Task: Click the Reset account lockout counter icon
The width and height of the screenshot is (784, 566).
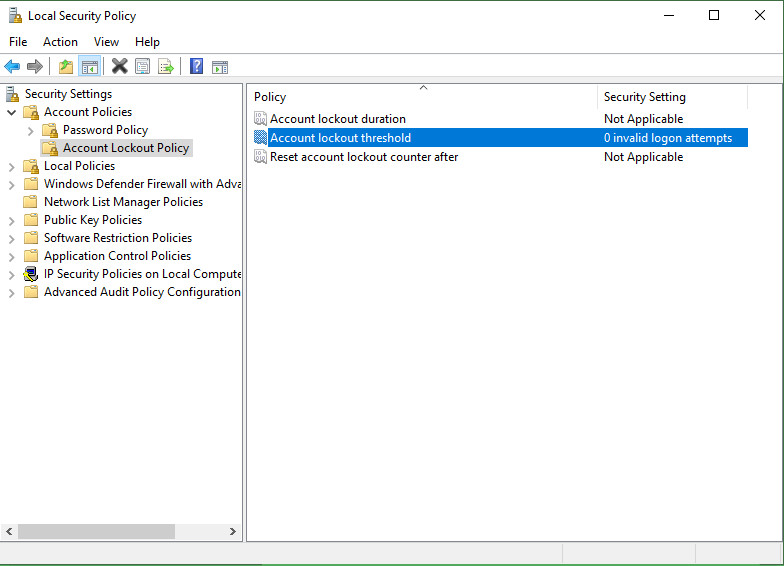Action: coord(260,156)
